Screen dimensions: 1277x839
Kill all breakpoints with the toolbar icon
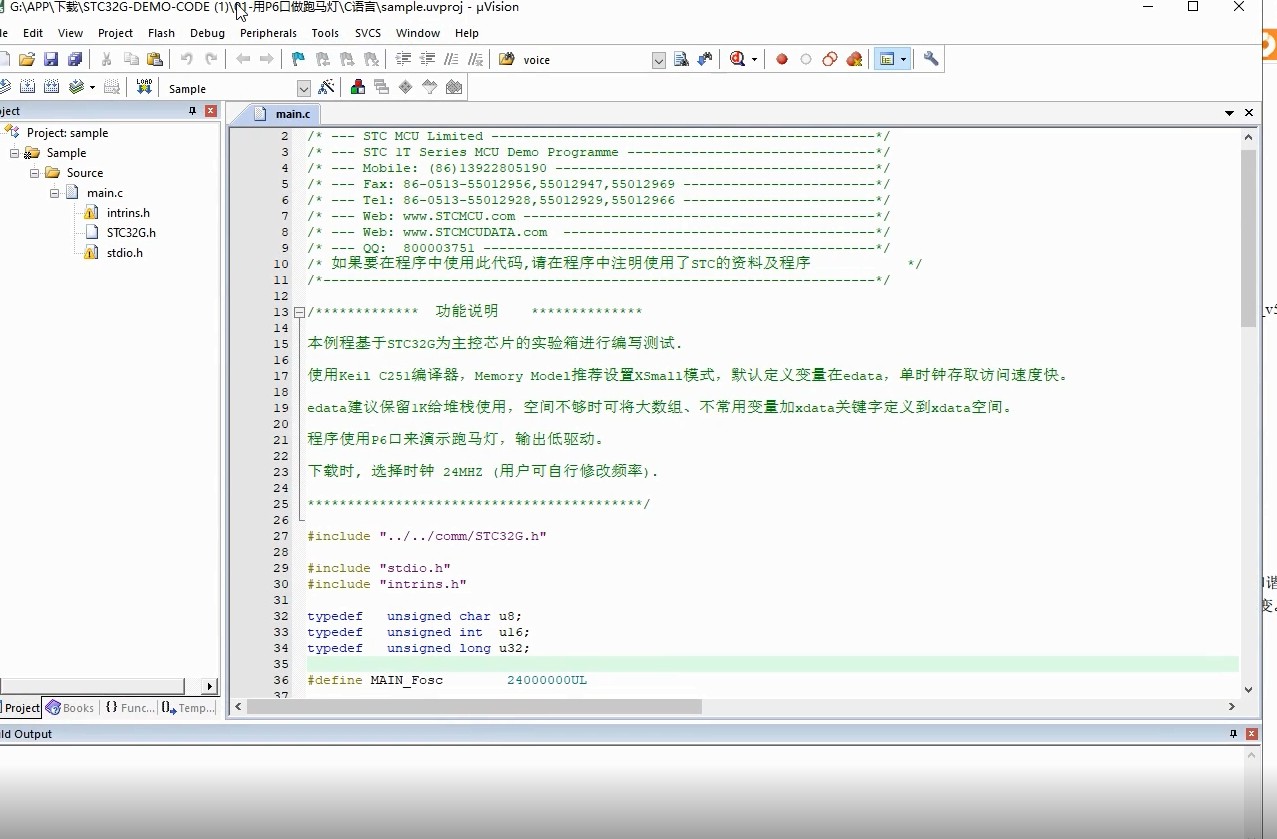[854, 60]
